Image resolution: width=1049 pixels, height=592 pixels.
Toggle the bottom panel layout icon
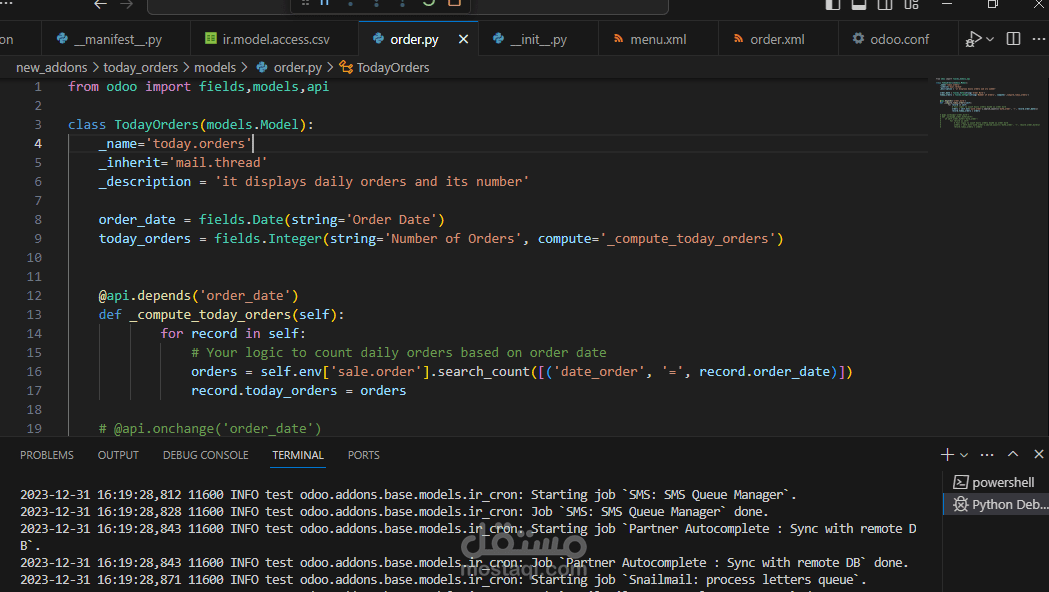(x=859, y=4)
